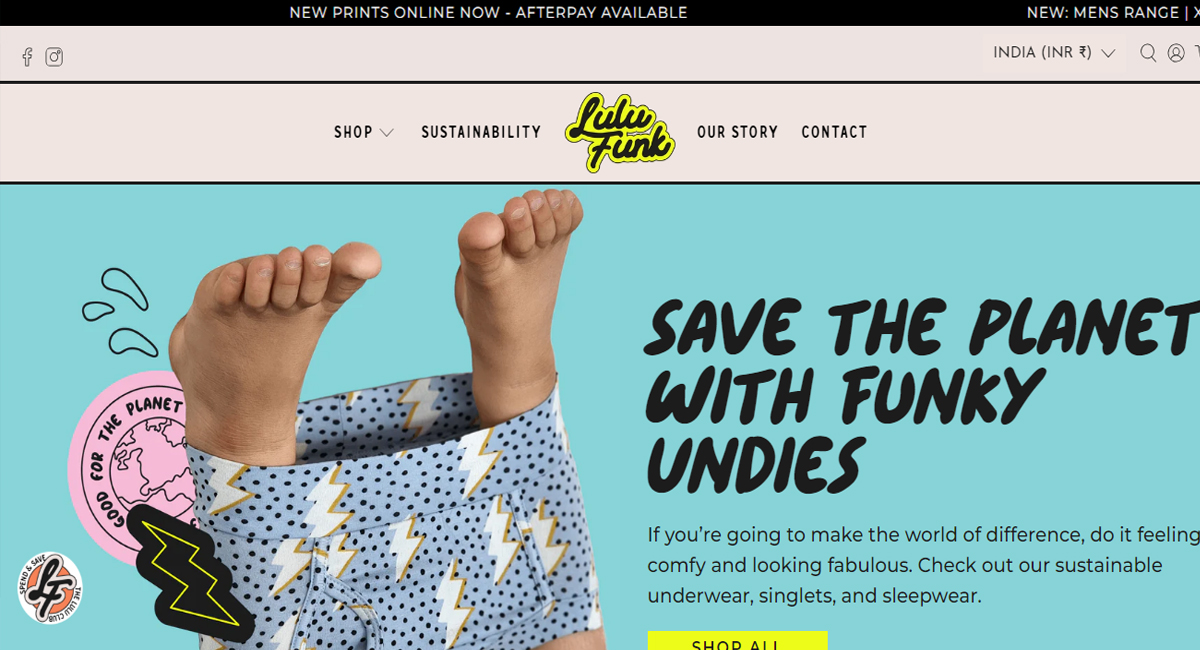Navigate to the Contact page
The width and height of the screenshot is (1200, 650).
point(834,132)
